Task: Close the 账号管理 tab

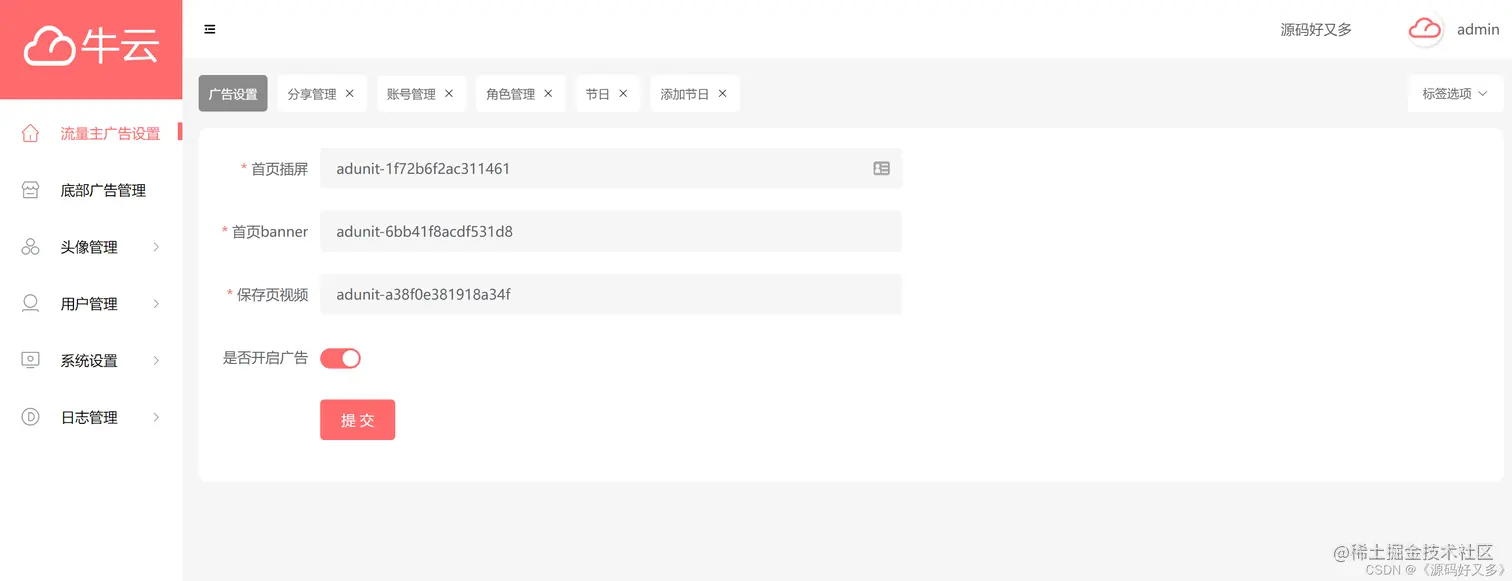Action: [x=448, y=93]
